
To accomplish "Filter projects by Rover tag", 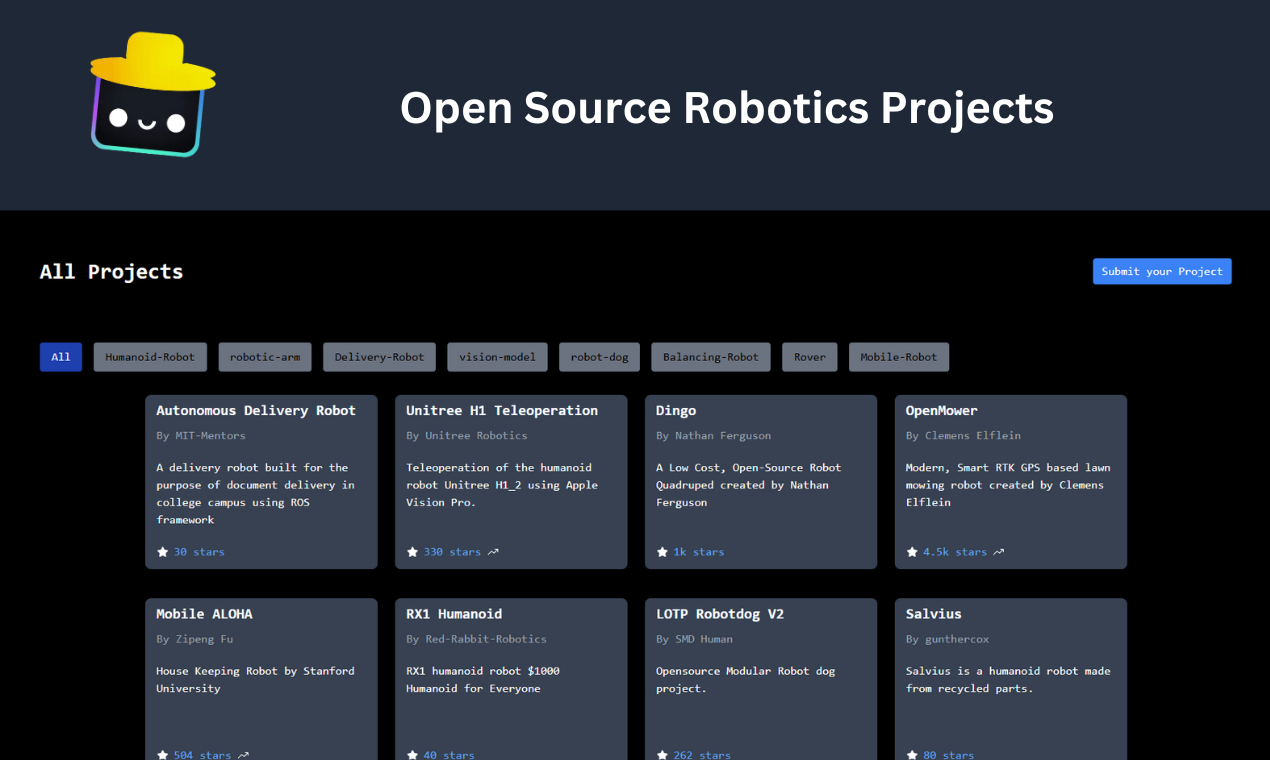I will tap(810, 357).
